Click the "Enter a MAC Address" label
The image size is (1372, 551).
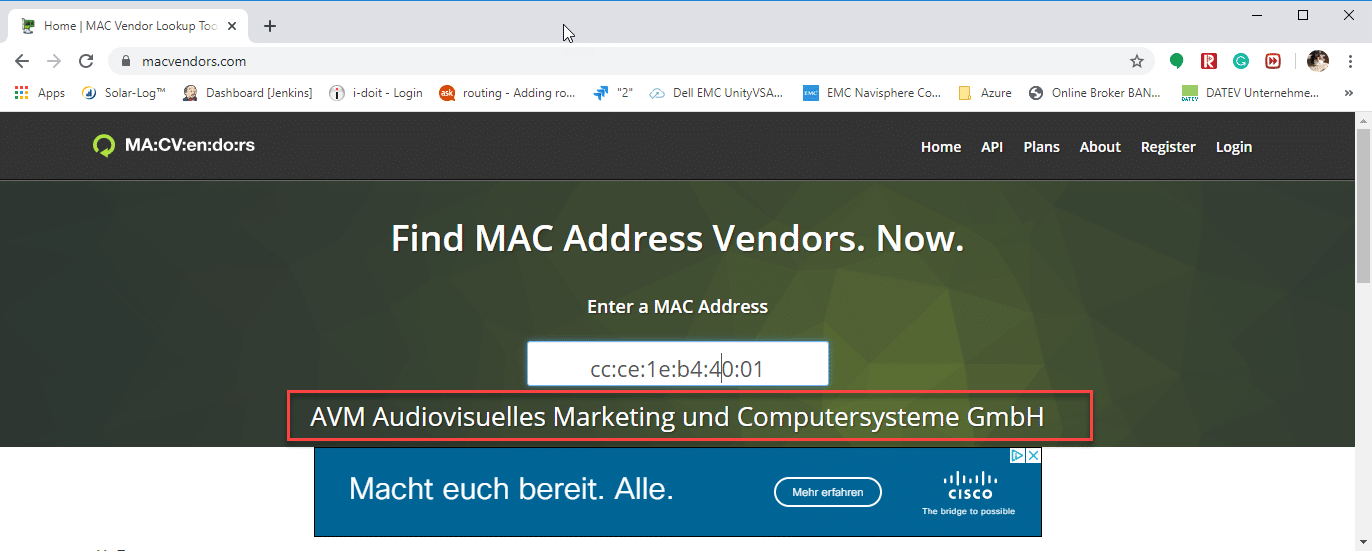tap(677, 306)
